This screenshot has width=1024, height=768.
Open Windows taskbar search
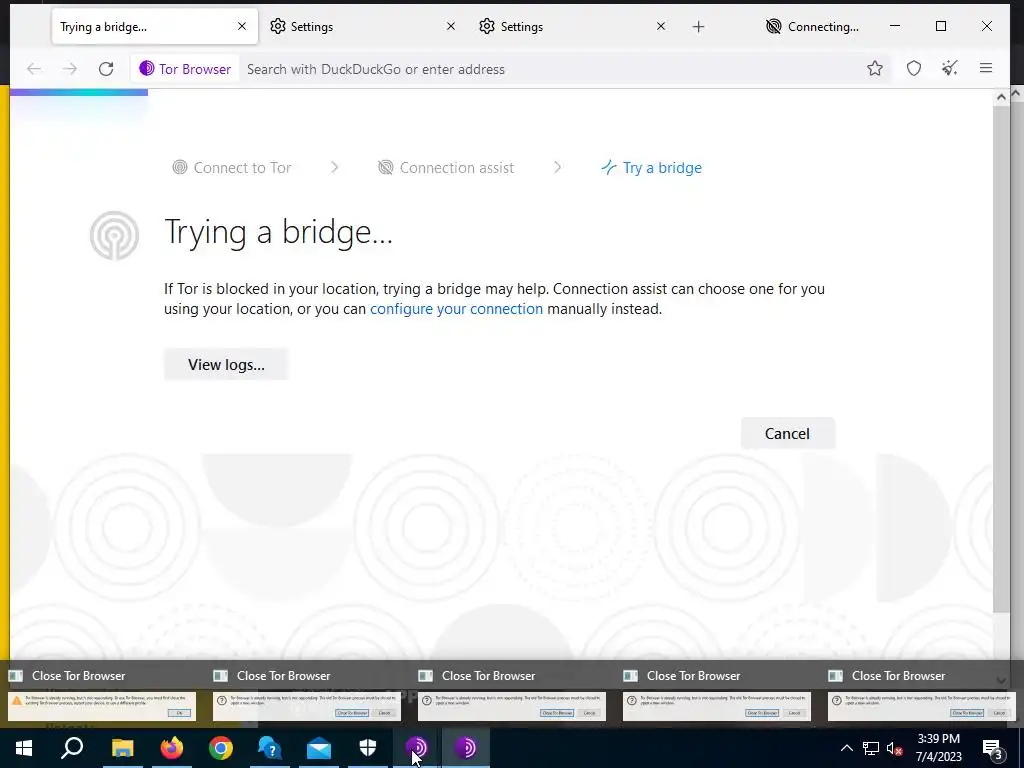[72, 748]
